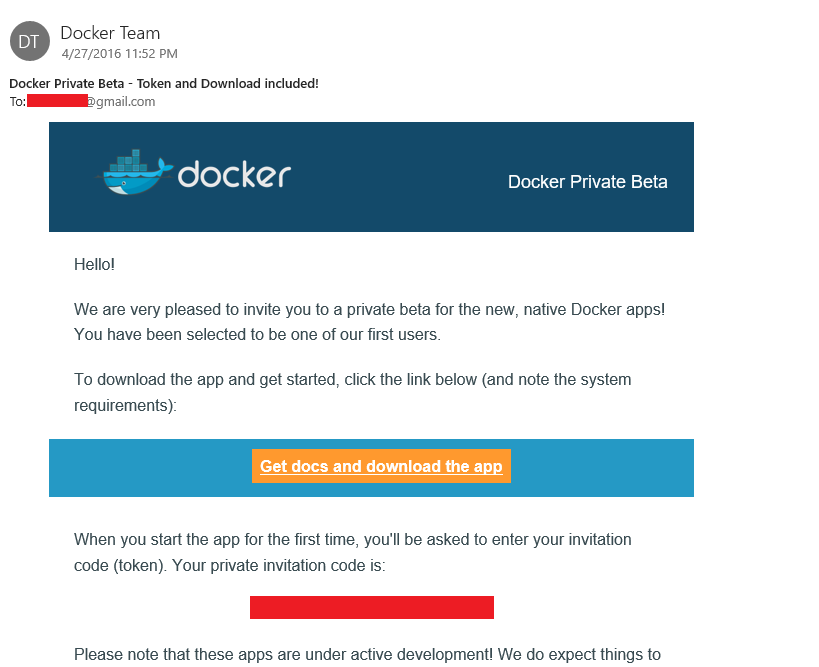This screenshot has width=819, height=667.
Task: Click the docker wordmark text in banner
Action: pos(234,174)
